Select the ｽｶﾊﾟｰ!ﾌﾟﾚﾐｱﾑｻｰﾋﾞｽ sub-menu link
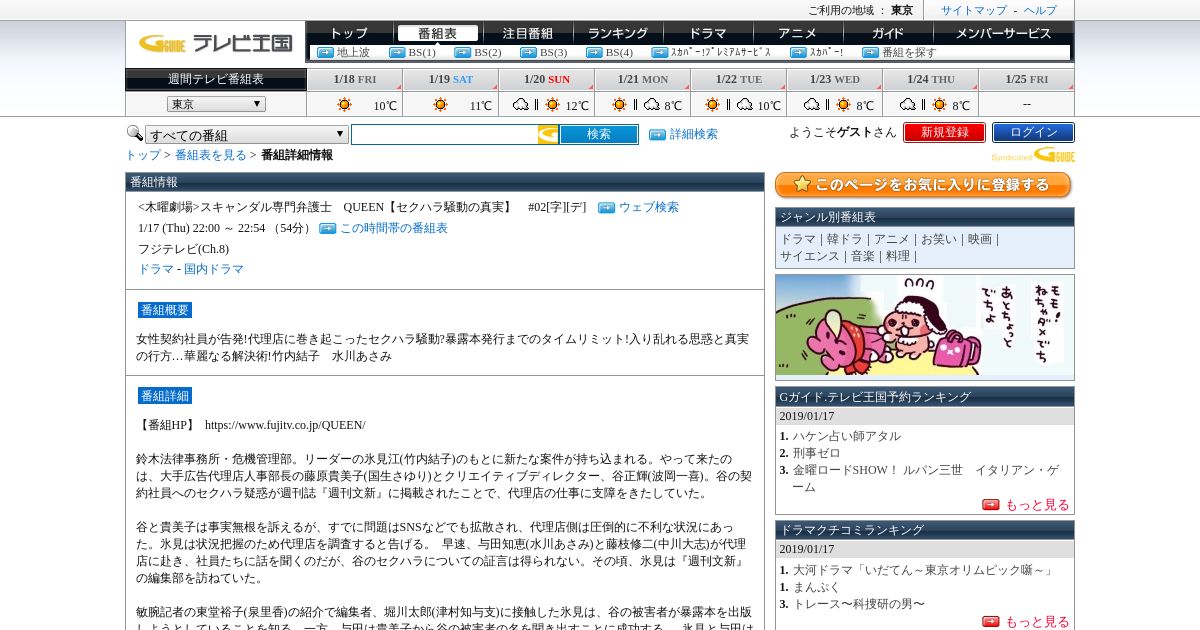 tap(721, 52)
